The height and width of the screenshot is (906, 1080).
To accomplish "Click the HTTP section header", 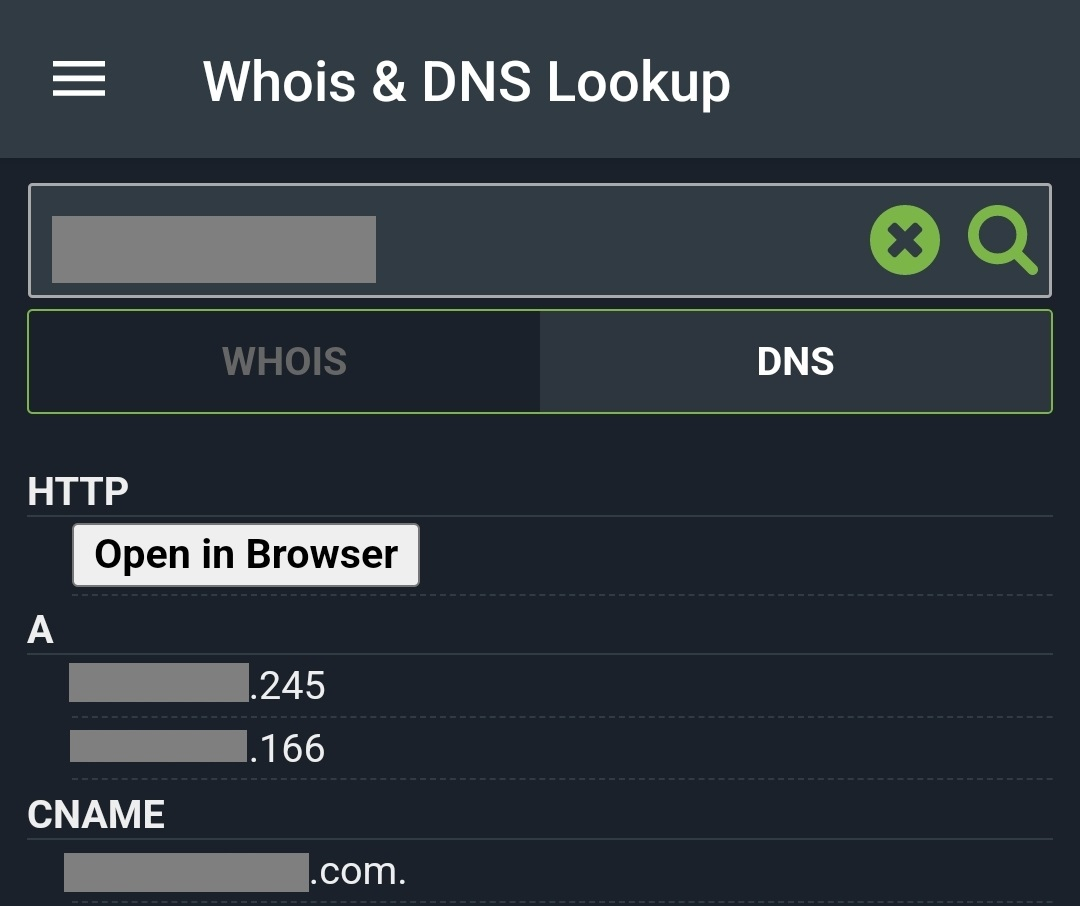I will (x=78, y=491).
